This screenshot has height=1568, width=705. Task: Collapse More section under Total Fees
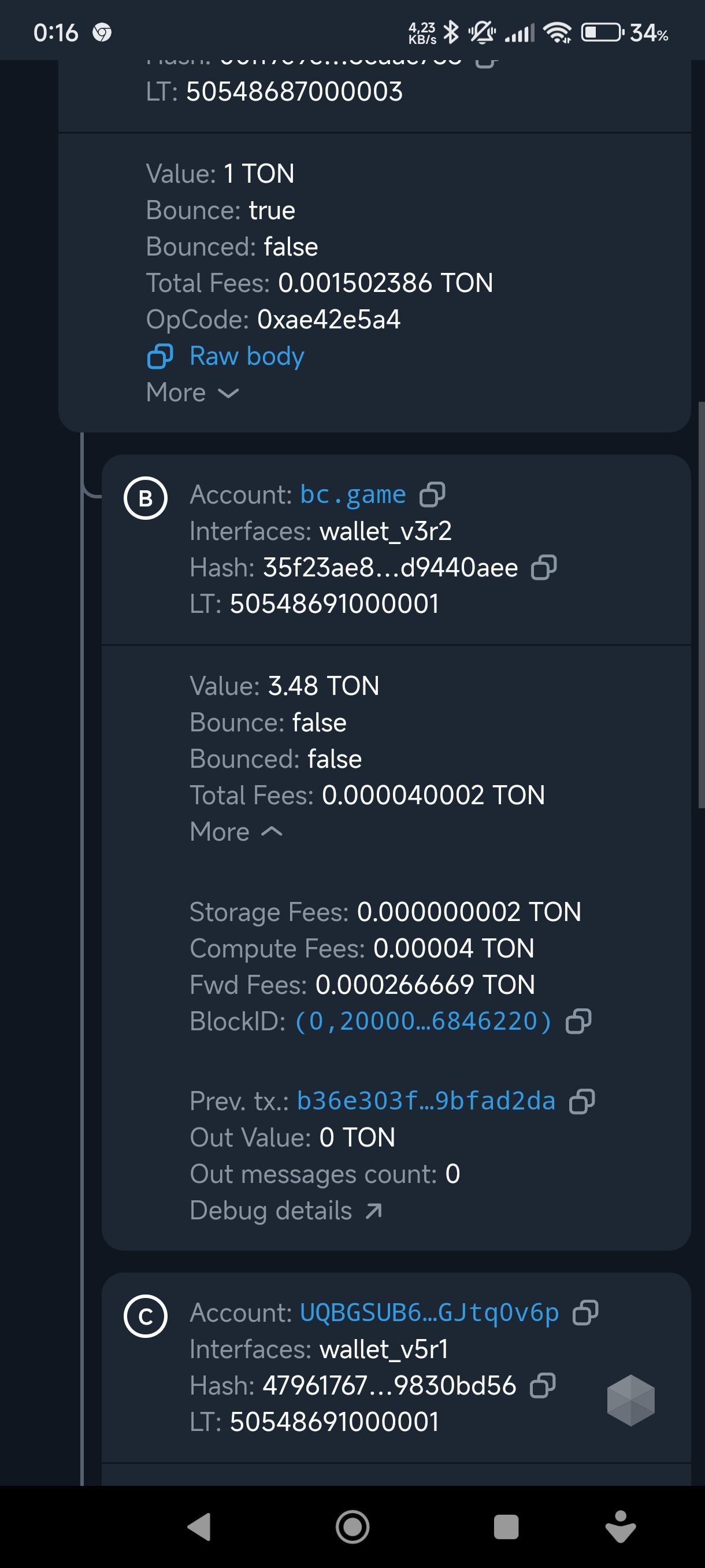[236, 831]
